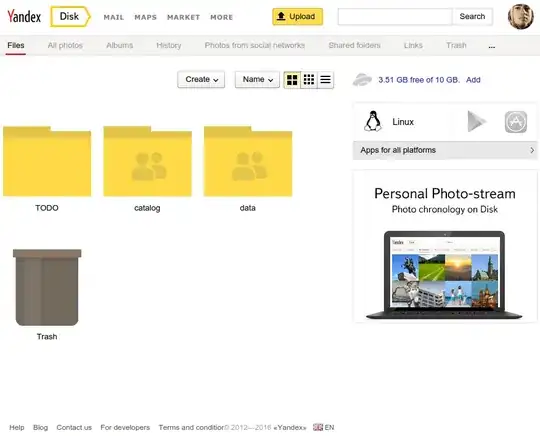The height and width of the screenshot is (436, 540).
Task: Focus the search input field
Action: click(x=395, y=17)
